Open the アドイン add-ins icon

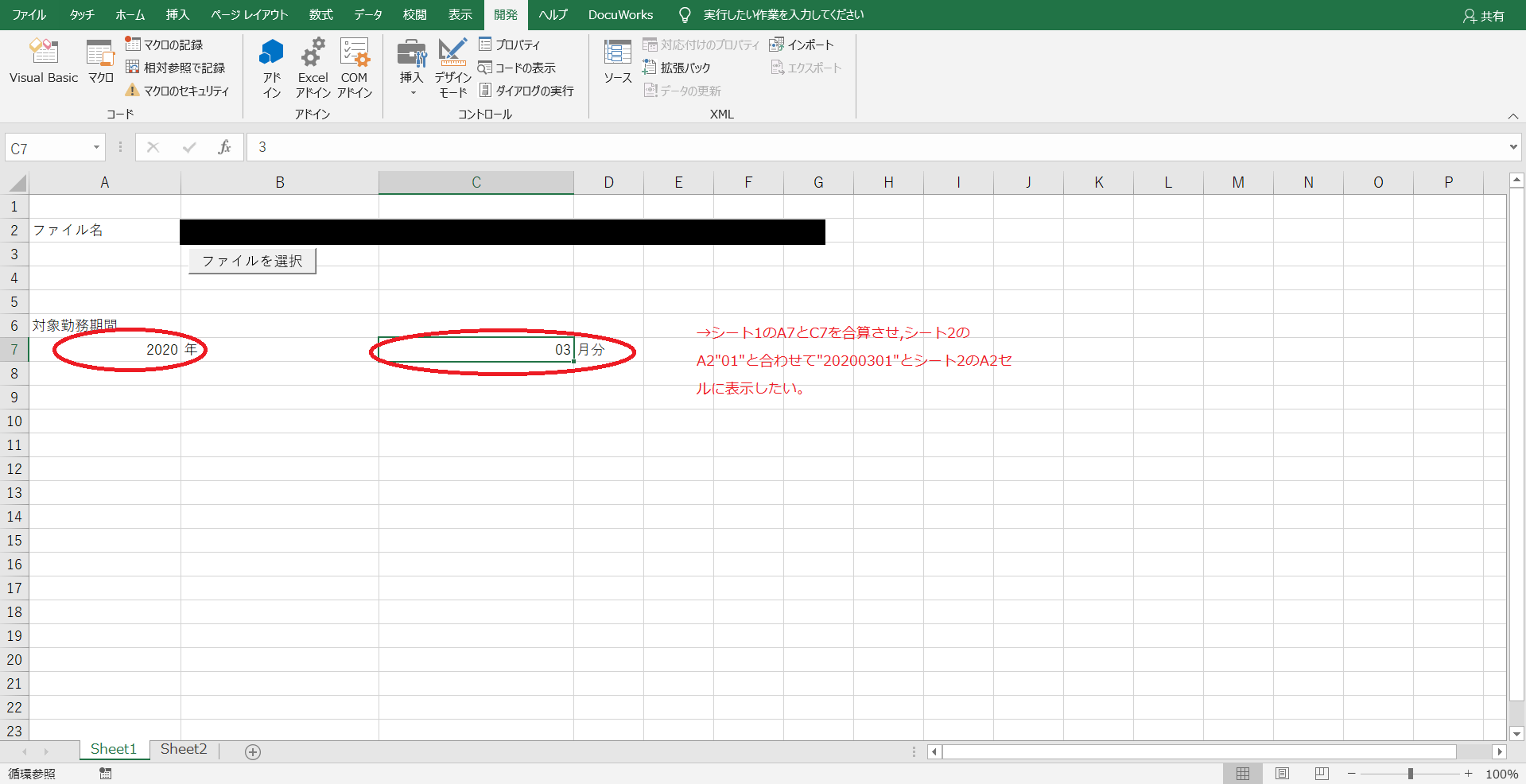coord(272,68)
